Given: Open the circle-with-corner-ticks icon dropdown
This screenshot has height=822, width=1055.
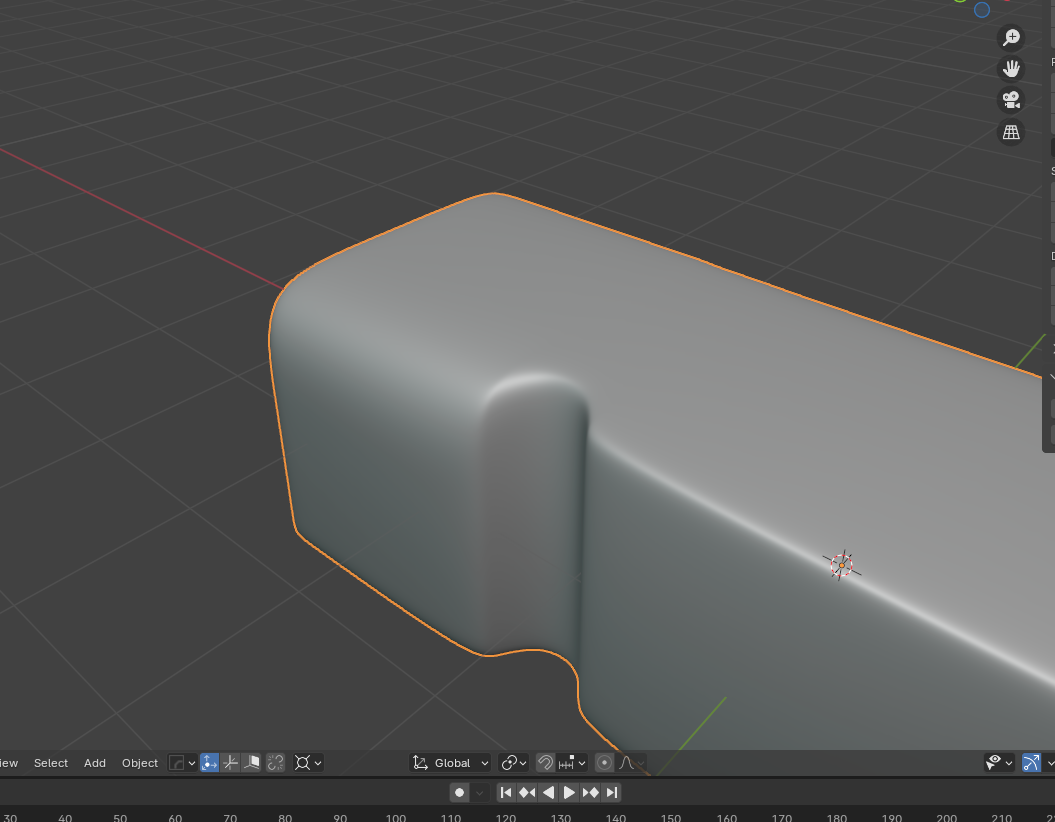Looking at the screenshot, I should point(308,763).
